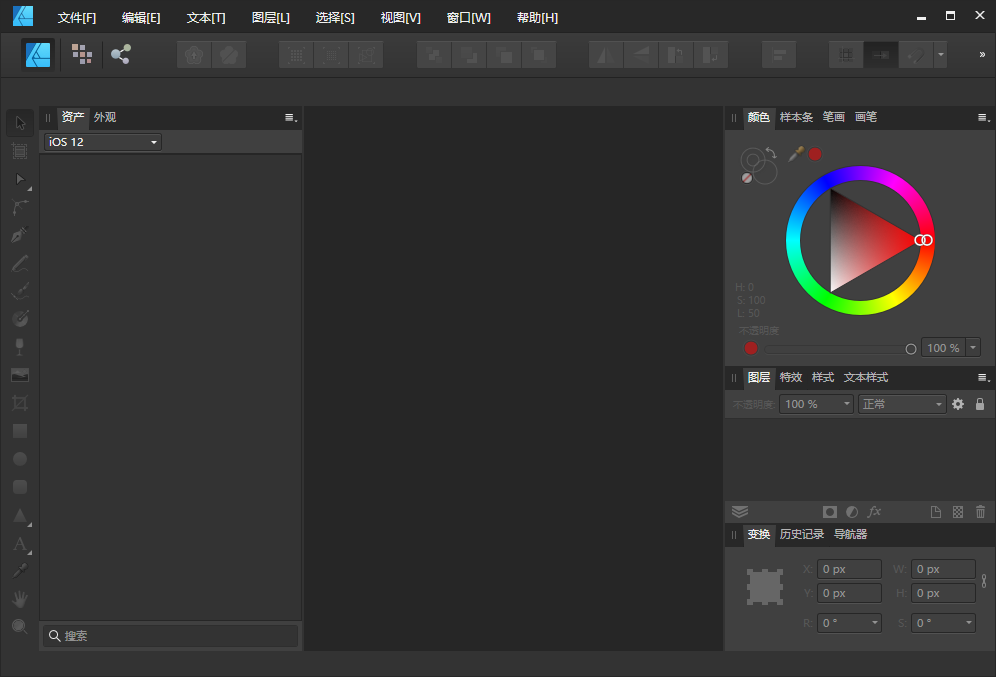Activate the Node tool

19,180
